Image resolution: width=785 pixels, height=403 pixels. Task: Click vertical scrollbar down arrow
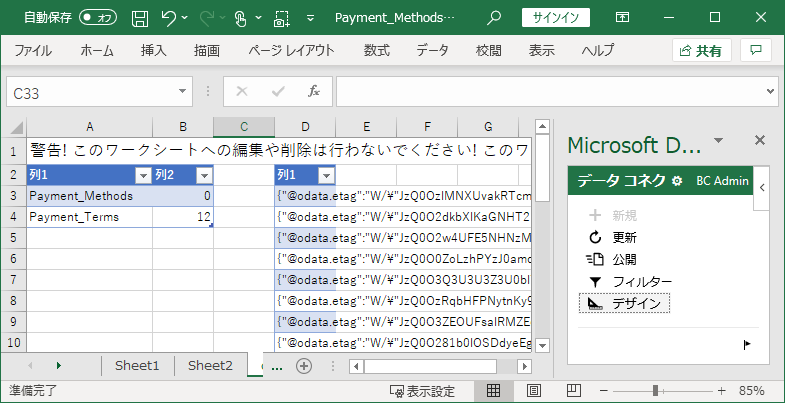coord(543,345)
